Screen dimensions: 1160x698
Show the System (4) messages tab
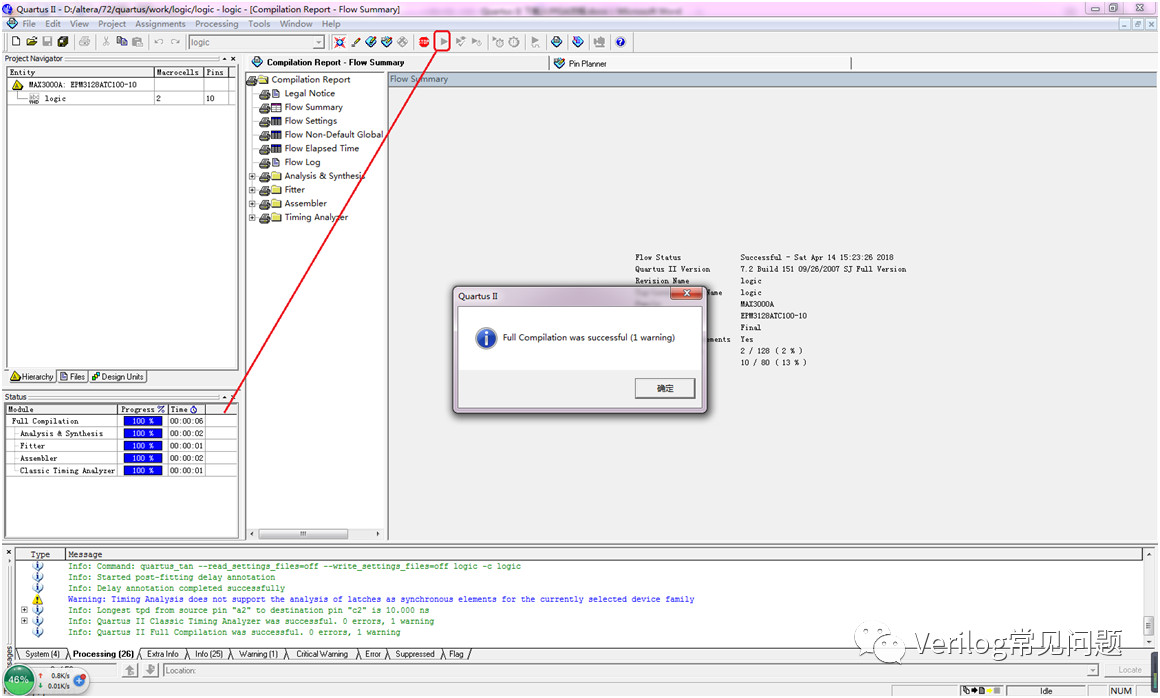(42, 654)
